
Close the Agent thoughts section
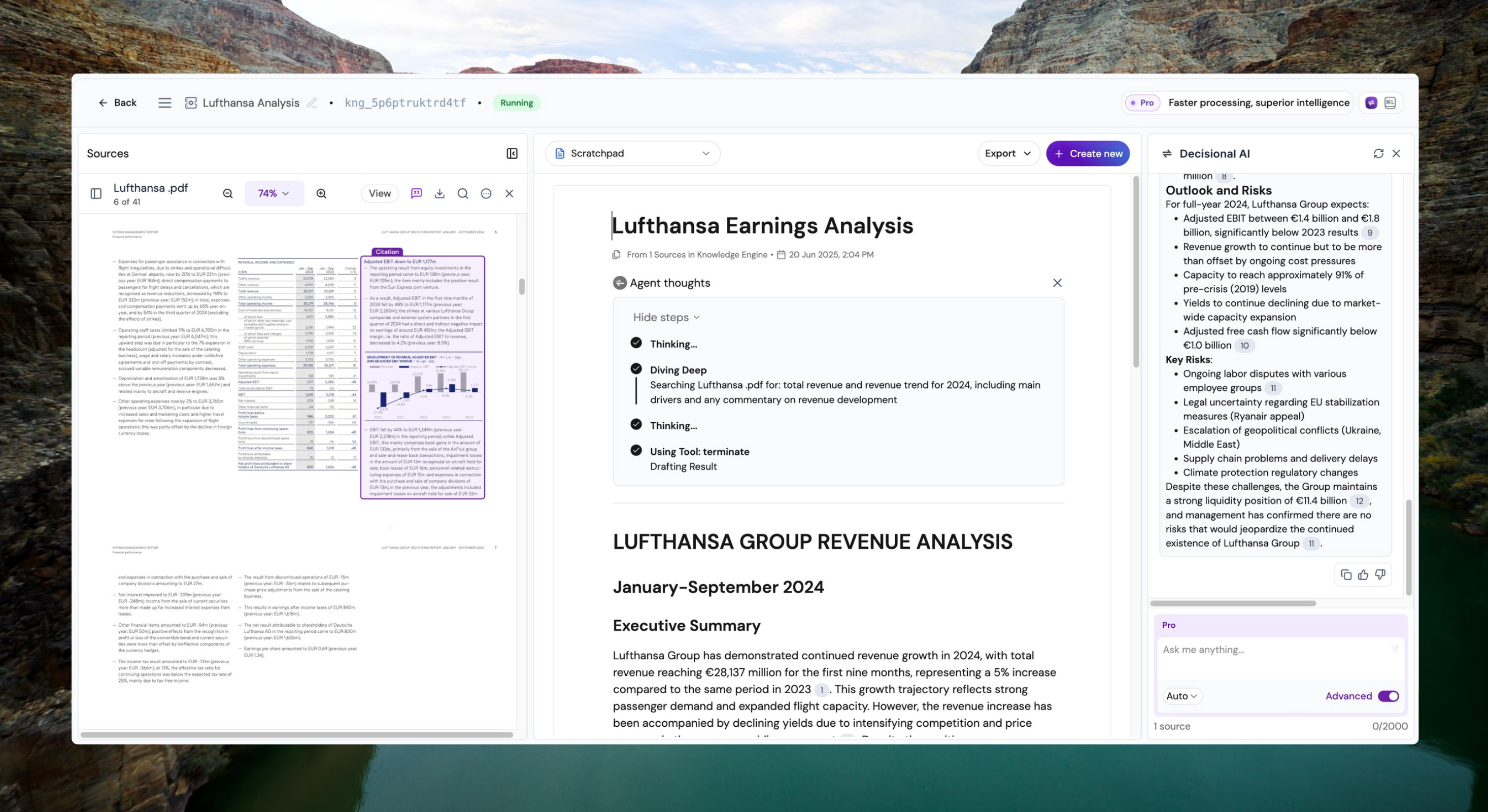[1057, 283]
